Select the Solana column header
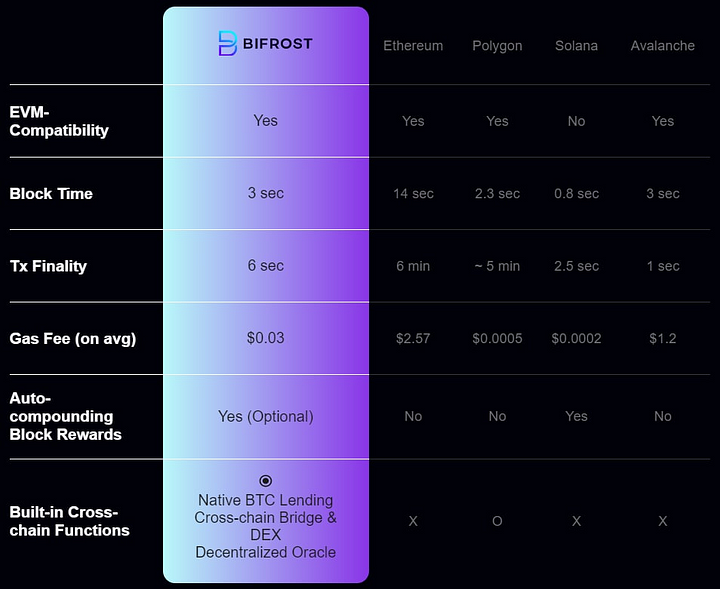 tap(576, 45)
